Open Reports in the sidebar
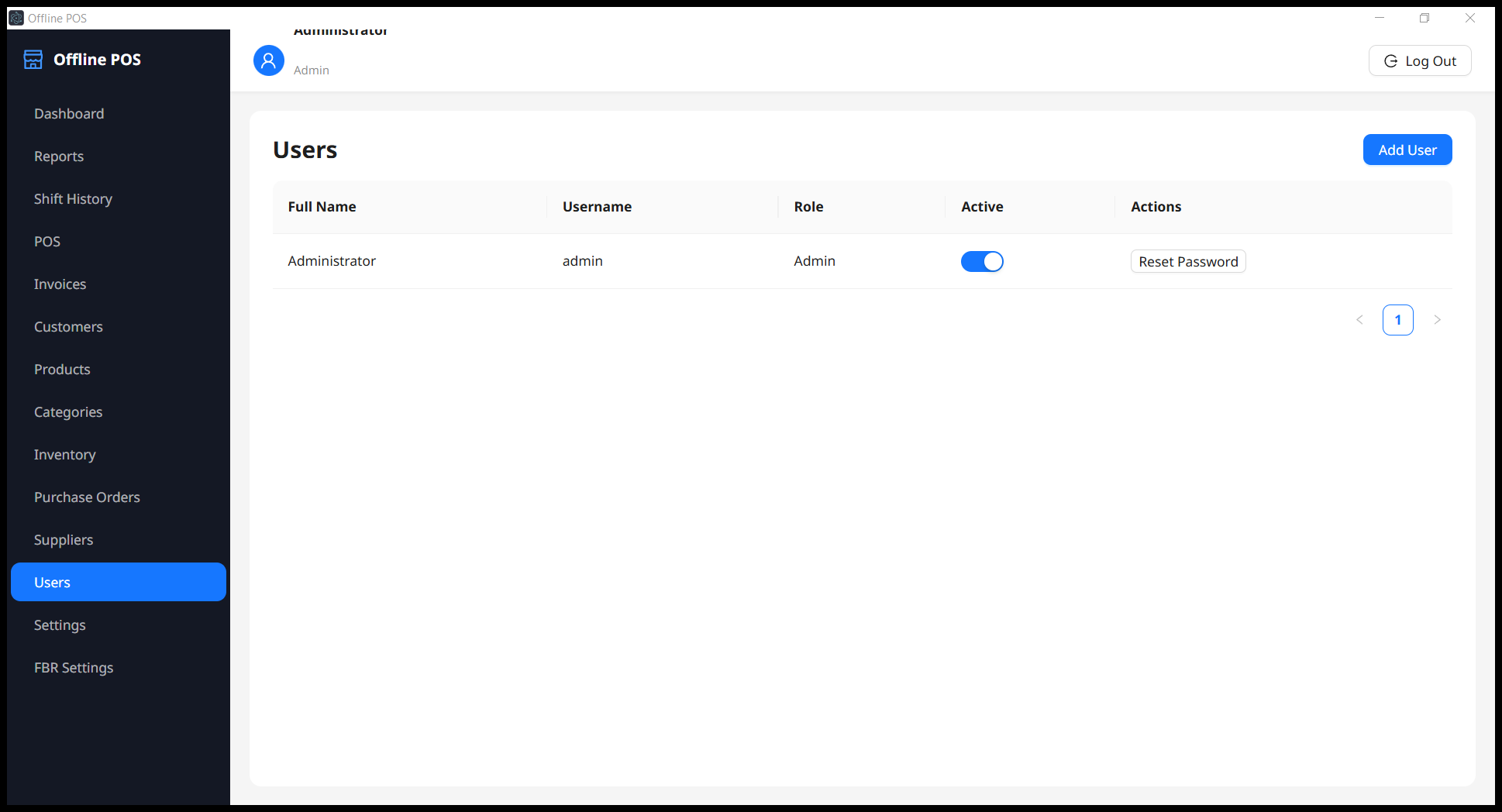Viewport: 1502px width, 812px height. coord(119,157)
